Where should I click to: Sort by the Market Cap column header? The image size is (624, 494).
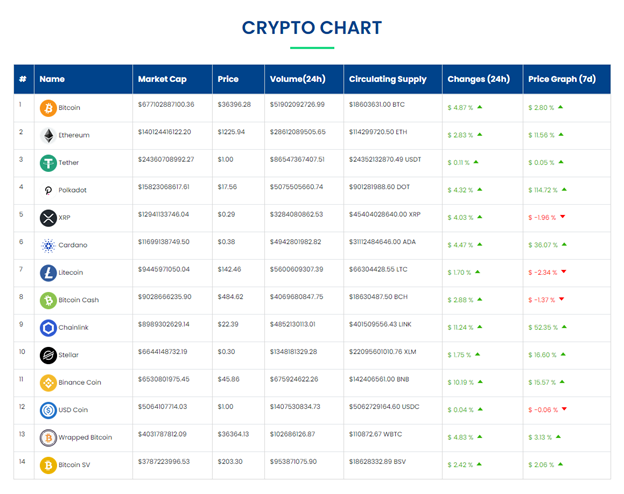[172, 79]
